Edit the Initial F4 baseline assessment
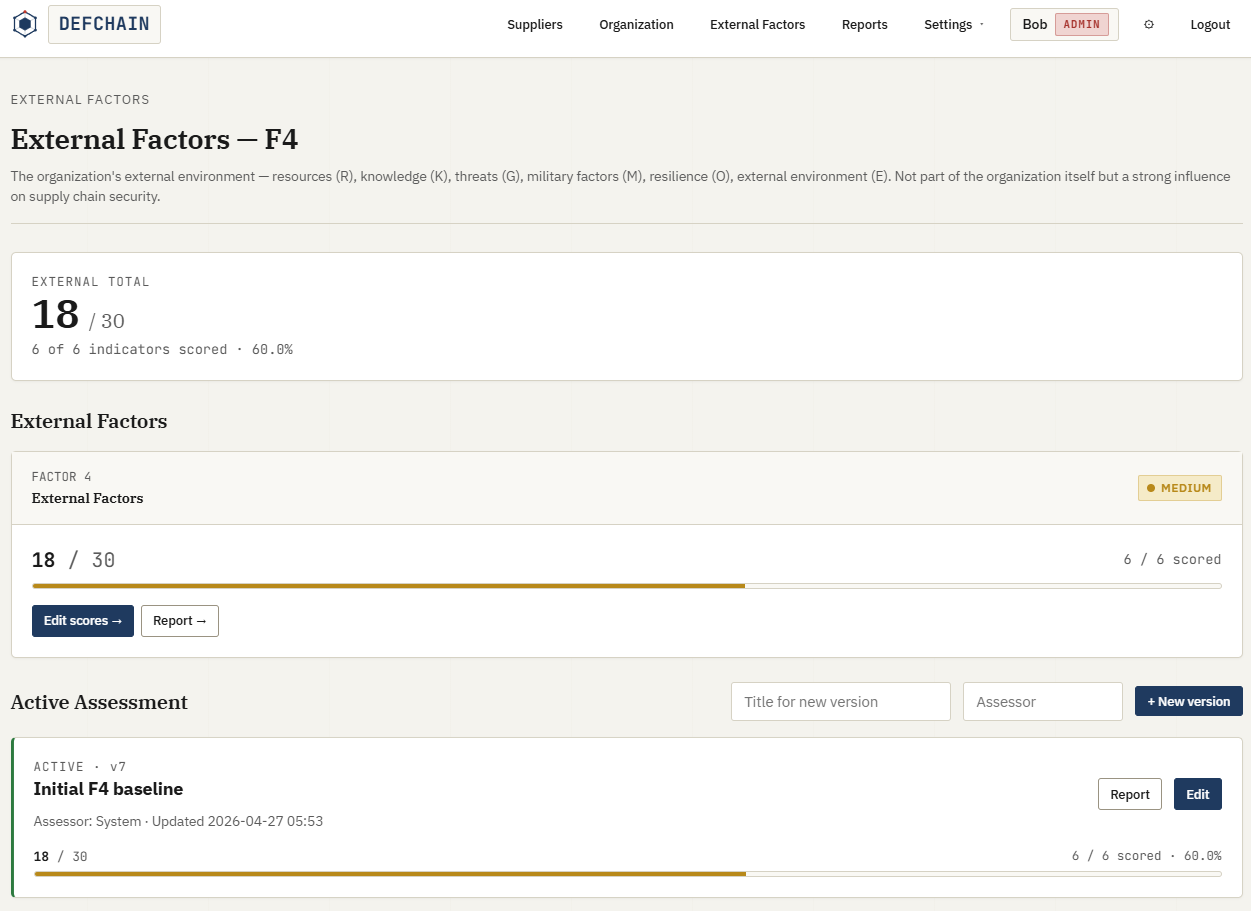Viewport: 1251px width, 911px height. [x=1198, y=794]
